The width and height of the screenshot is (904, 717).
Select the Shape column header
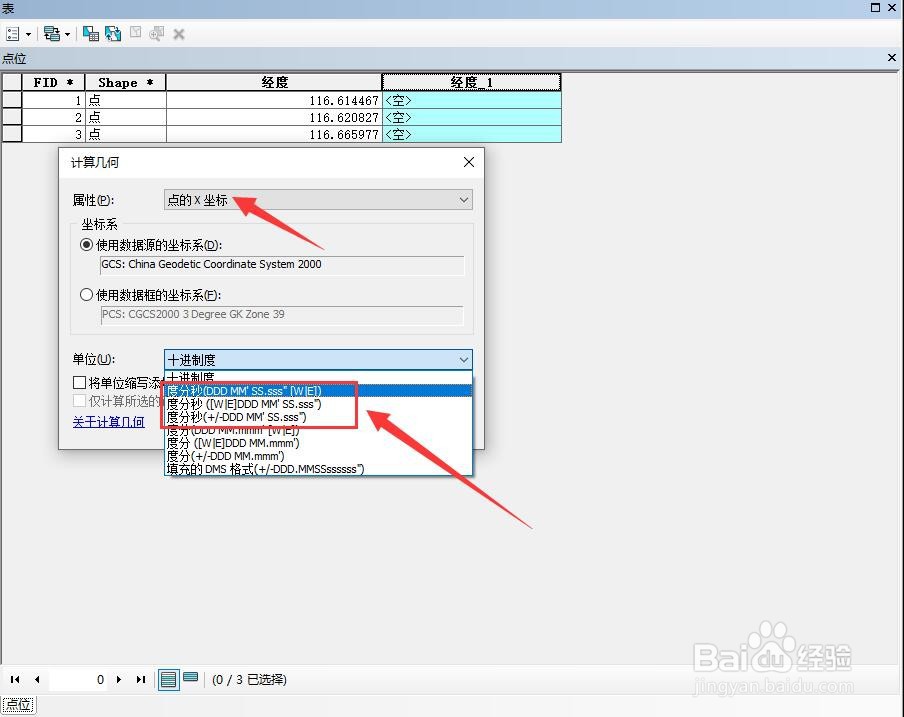point(125,82)
